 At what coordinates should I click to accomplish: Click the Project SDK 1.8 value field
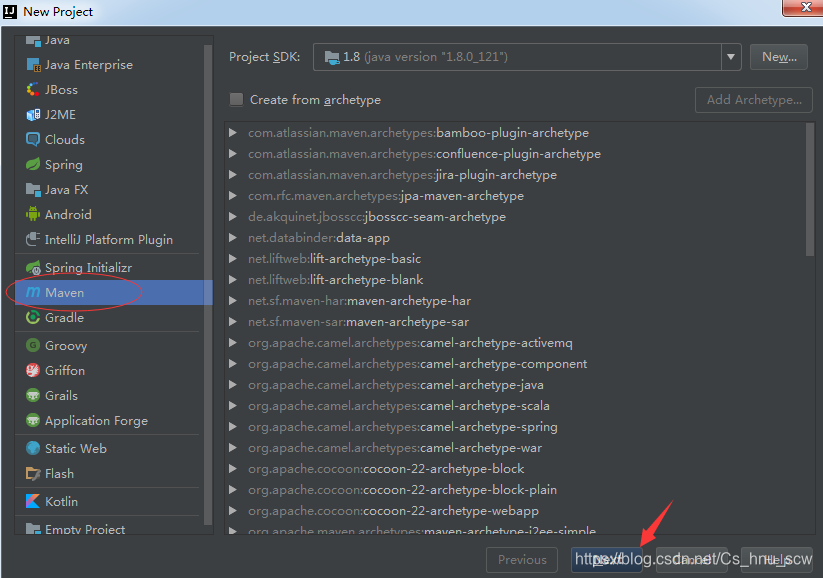click(x=517, y=57)
